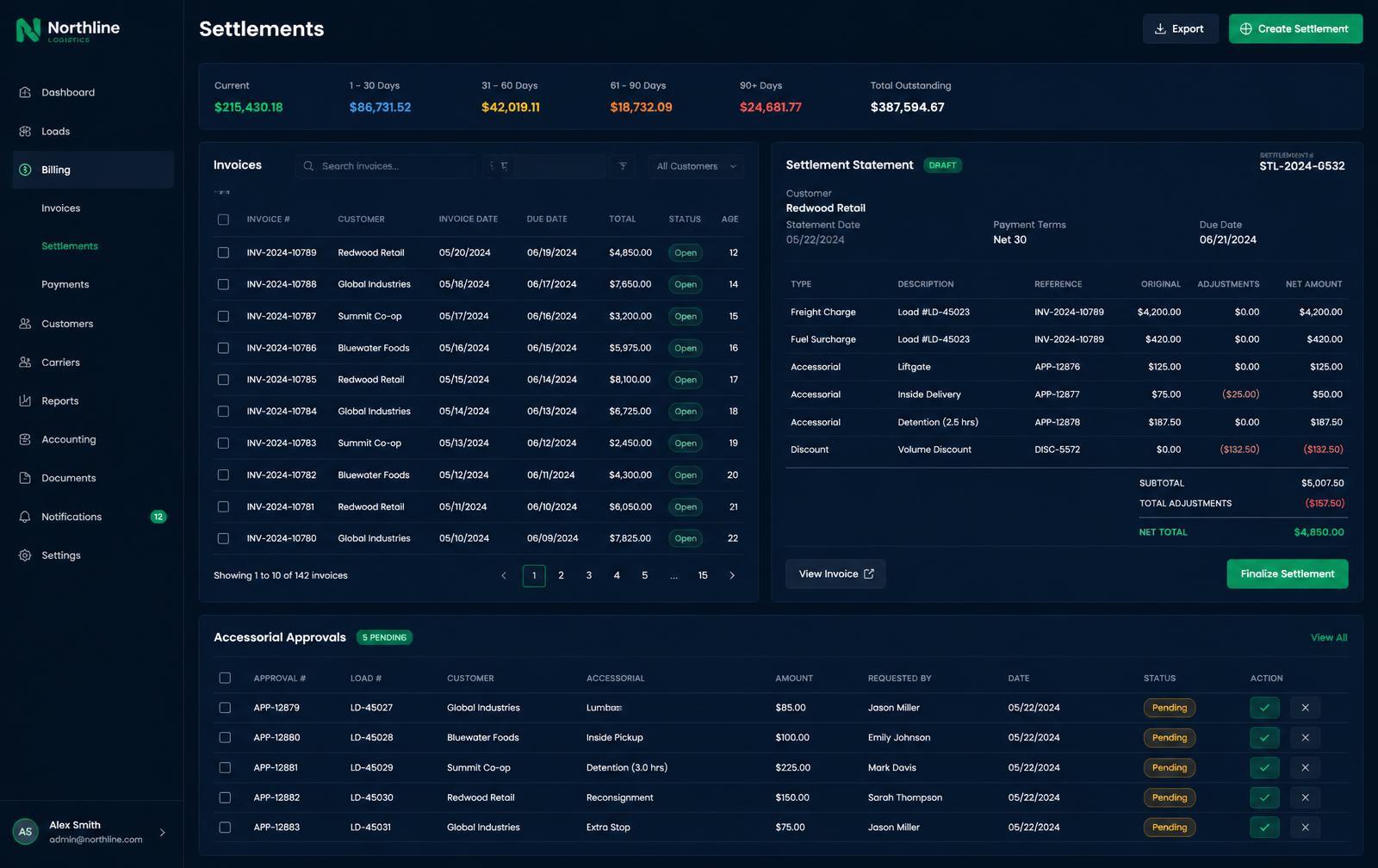1378x868 pixels.
Task: Check invoice INV-2024-10783 checkbox
Action: 223,443
